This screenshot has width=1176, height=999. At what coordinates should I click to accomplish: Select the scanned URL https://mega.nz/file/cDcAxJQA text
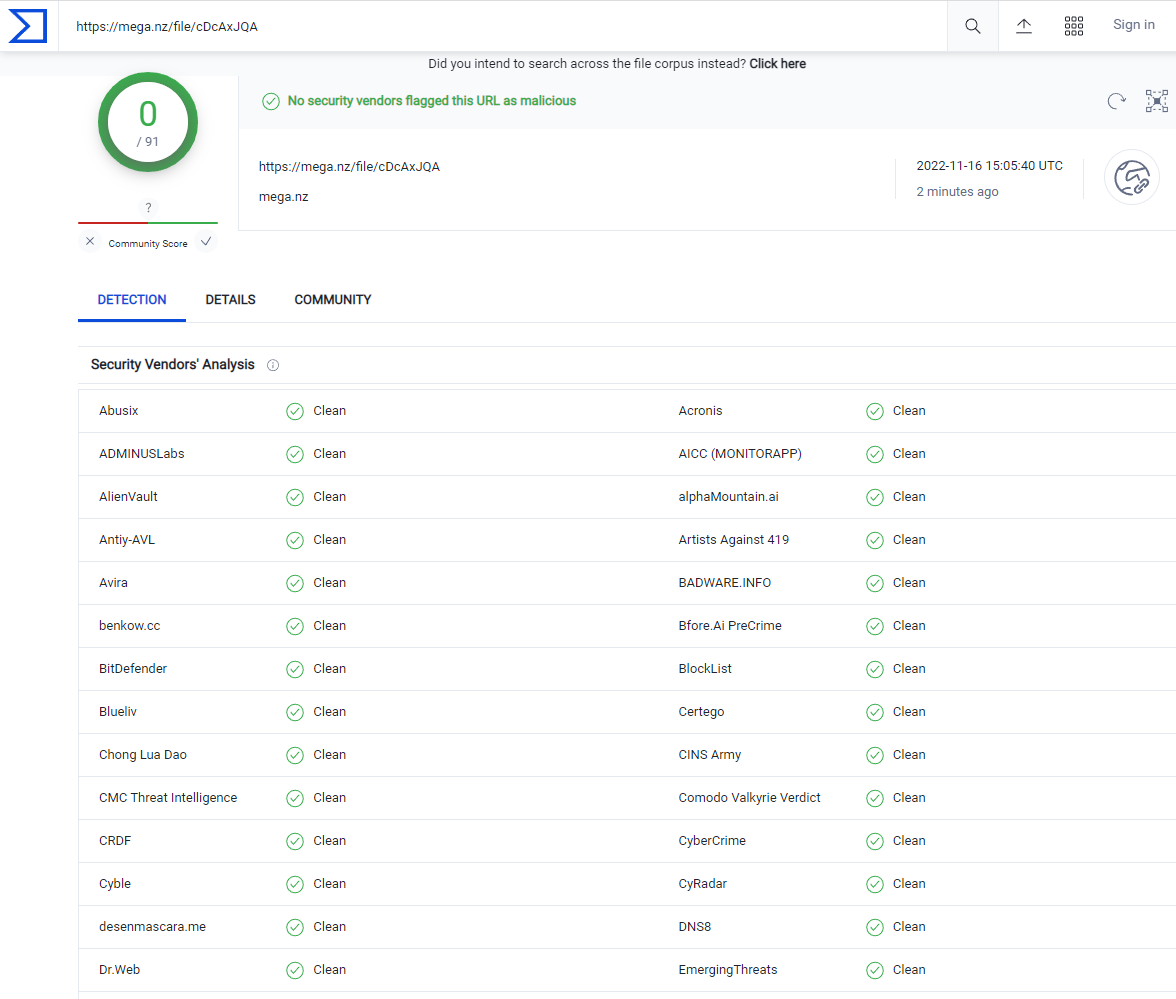(x=350, y=166)
